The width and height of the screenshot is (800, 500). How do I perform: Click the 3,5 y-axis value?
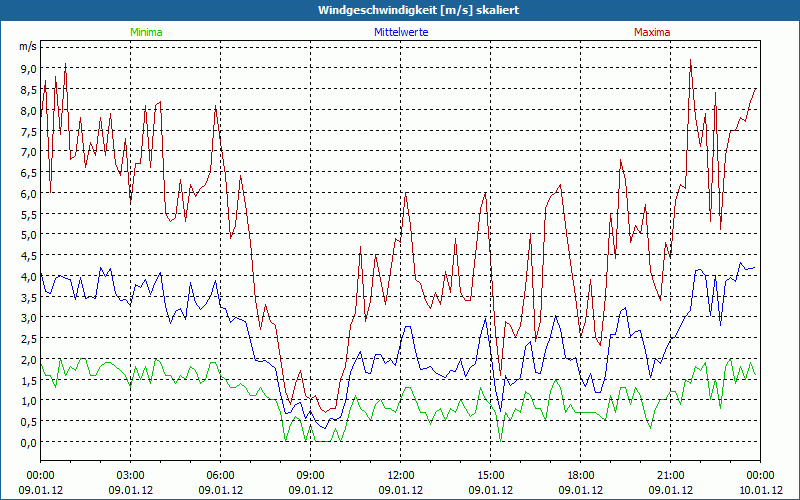pos(29,297)
